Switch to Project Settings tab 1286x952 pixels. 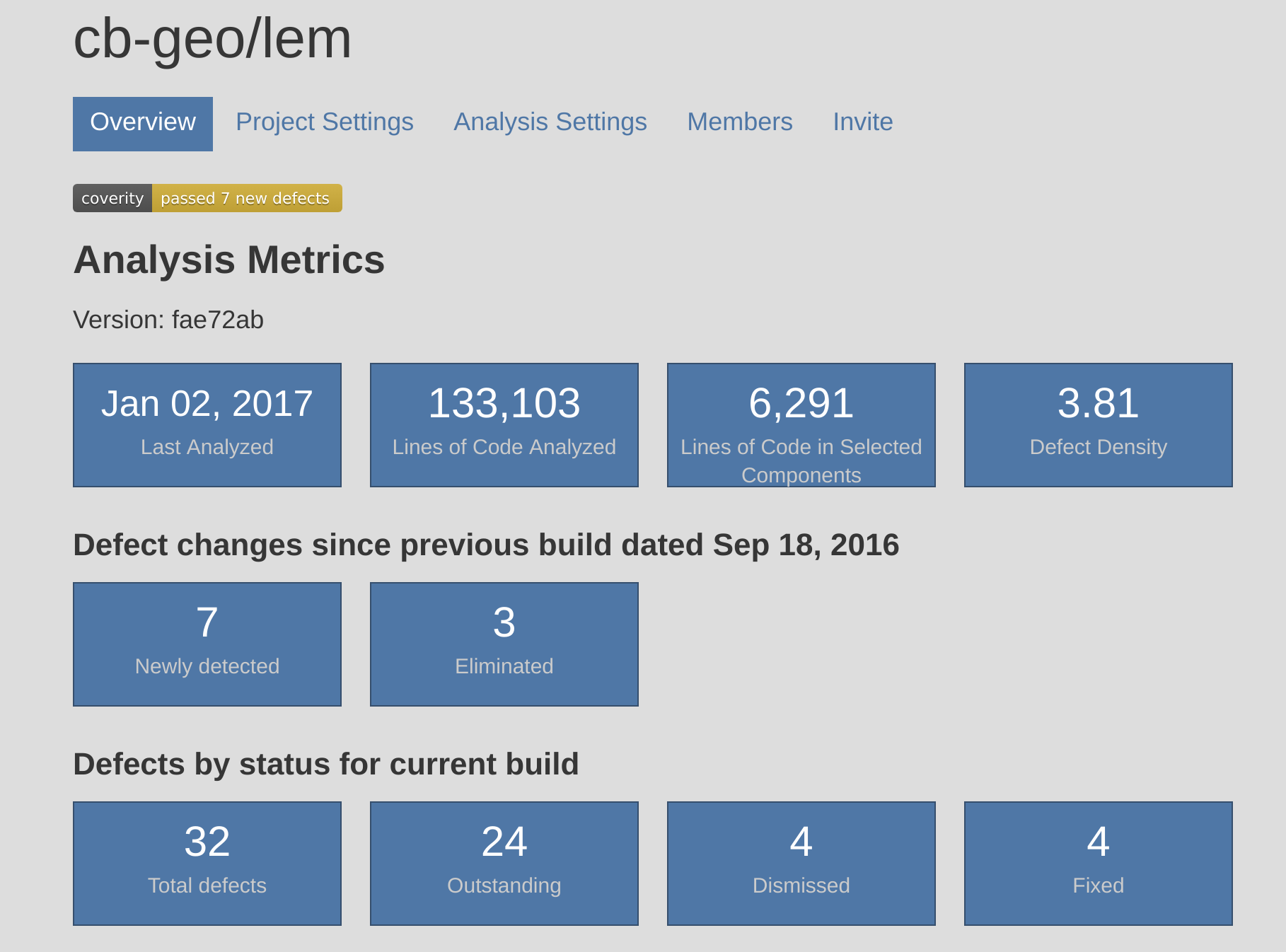tap(325, 122)
